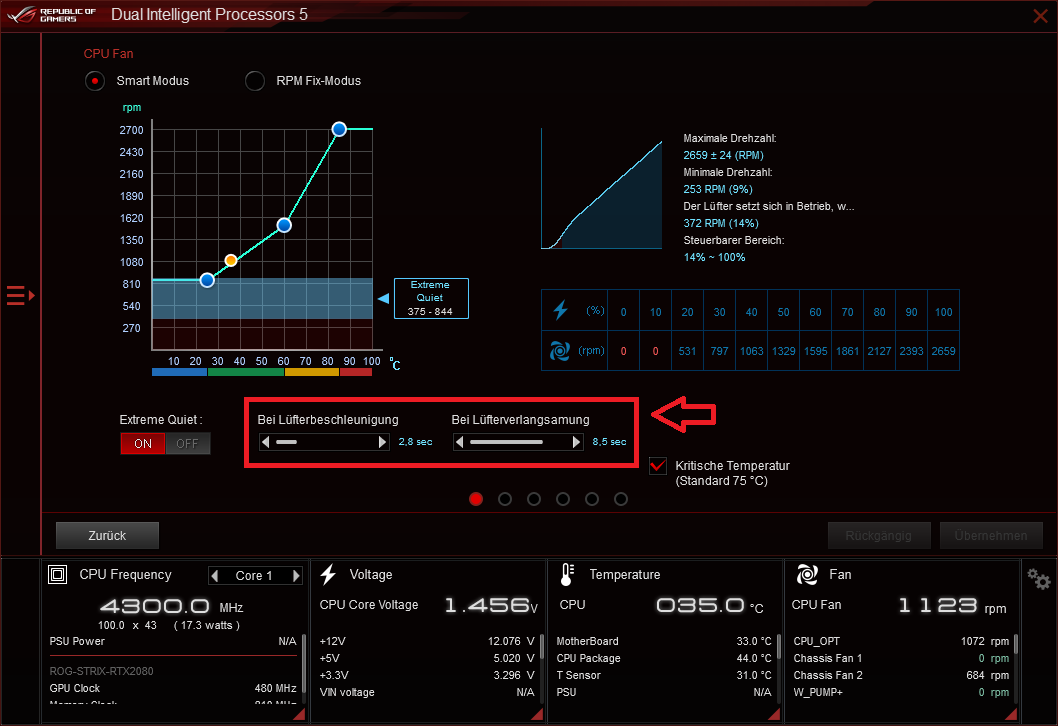Click the 100 percent table cell
1058x726 pixels.
pos(943,312)
